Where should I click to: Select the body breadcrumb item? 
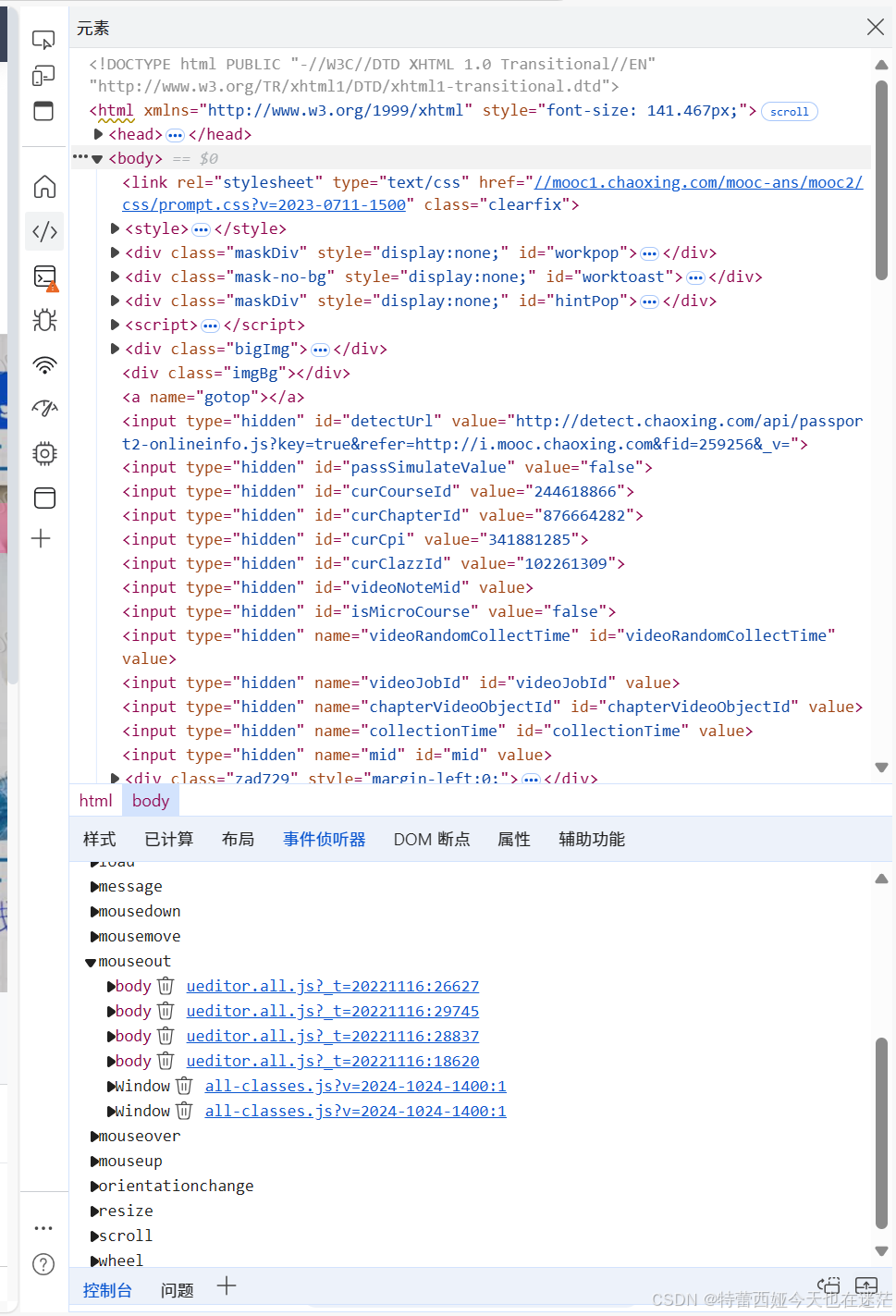pyautogui.click(x=151, y=801)
